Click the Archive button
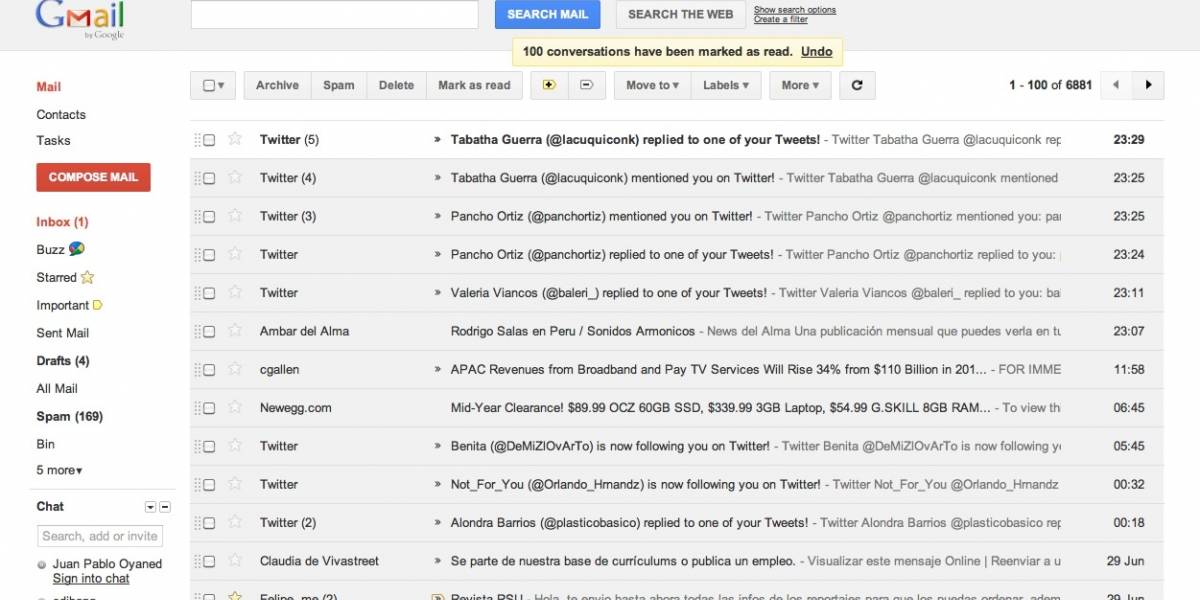 (277, 85)
